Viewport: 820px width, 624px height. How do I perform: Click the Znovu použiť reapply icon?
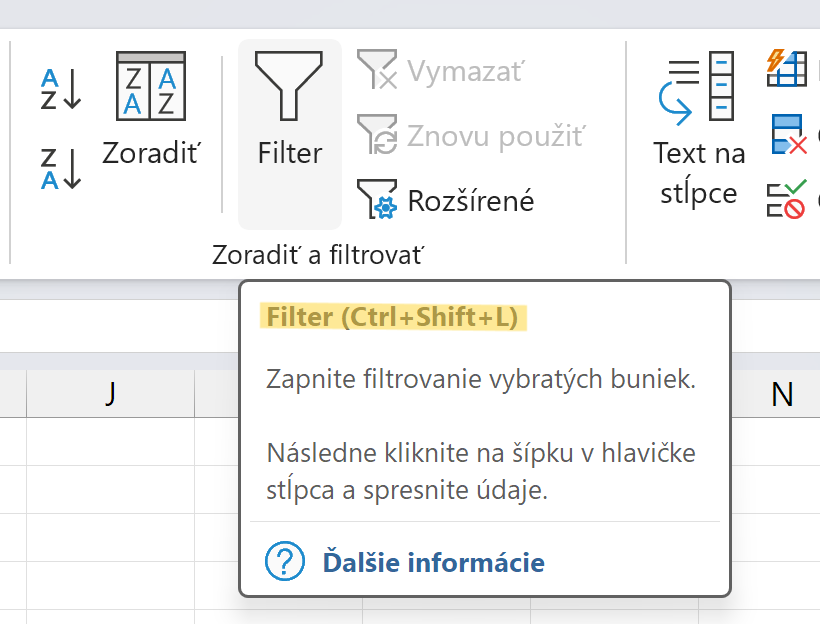click(377, 134)
